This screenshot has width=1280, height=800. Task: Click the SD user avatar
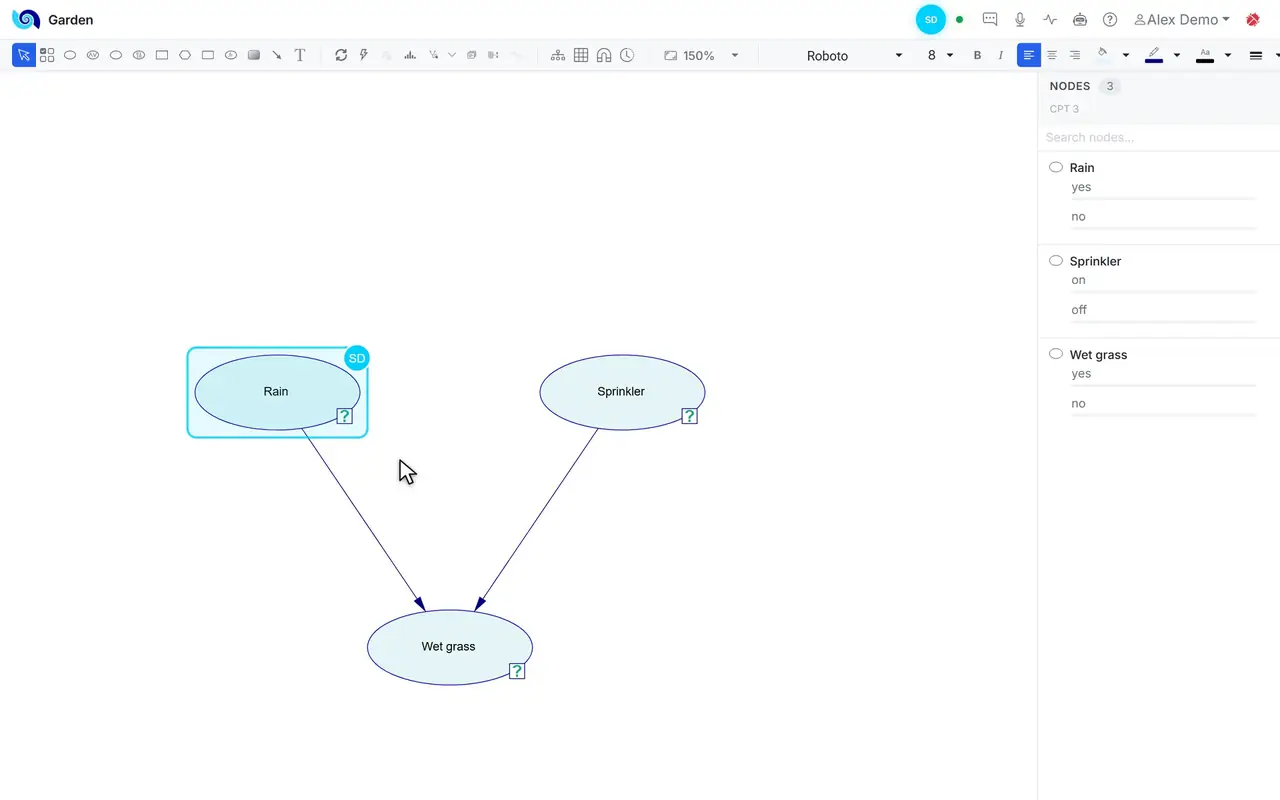pos(931,19)
